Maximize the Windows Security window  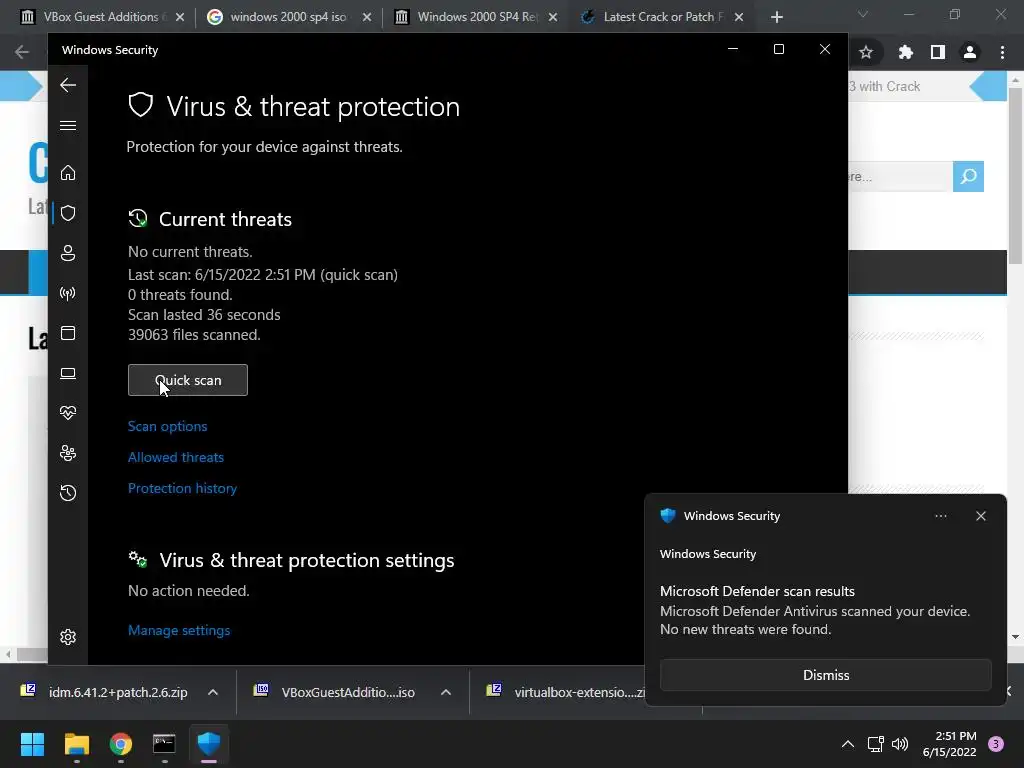778,50
